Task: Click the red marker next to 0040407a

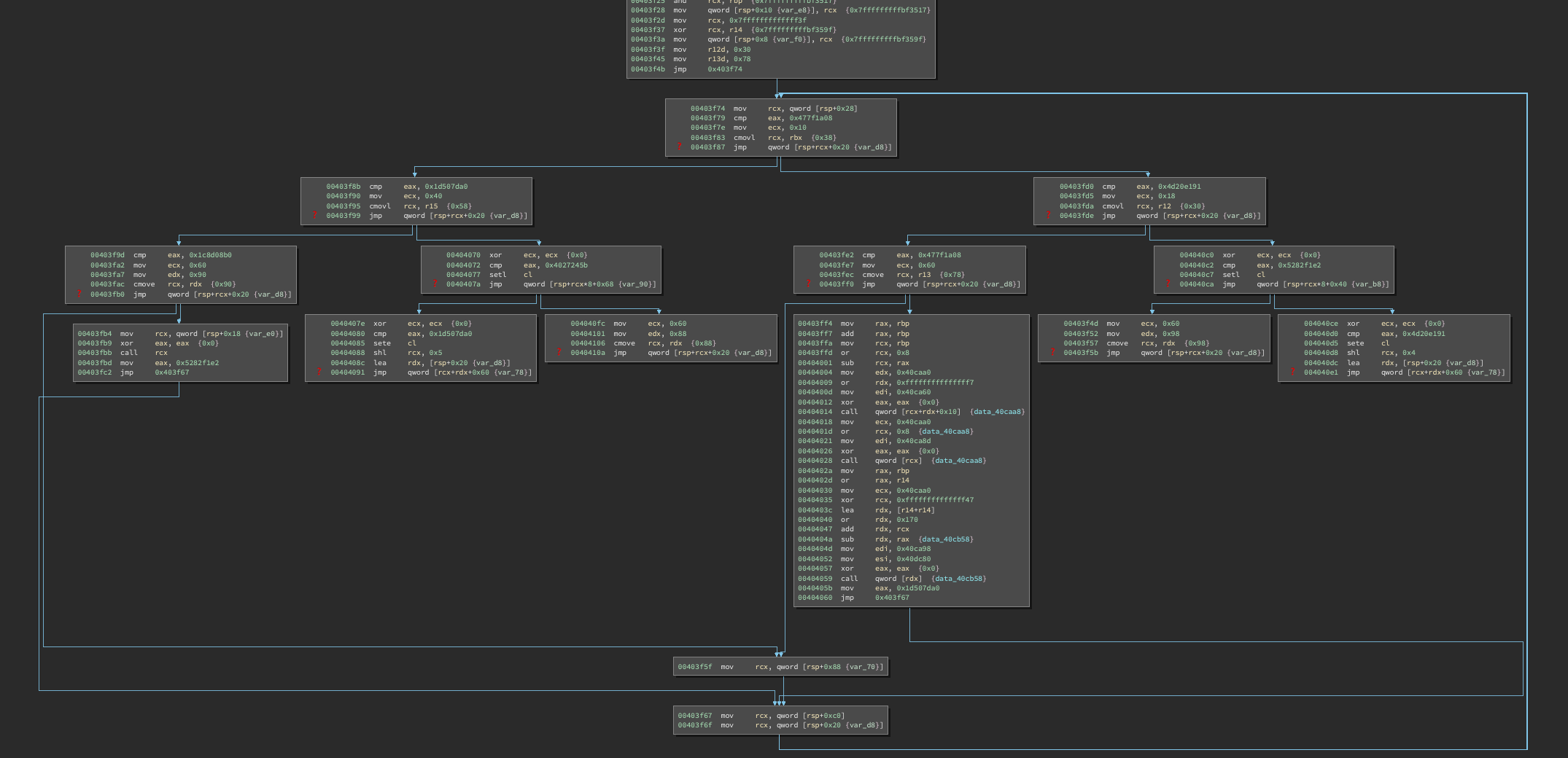Action: 435,284
